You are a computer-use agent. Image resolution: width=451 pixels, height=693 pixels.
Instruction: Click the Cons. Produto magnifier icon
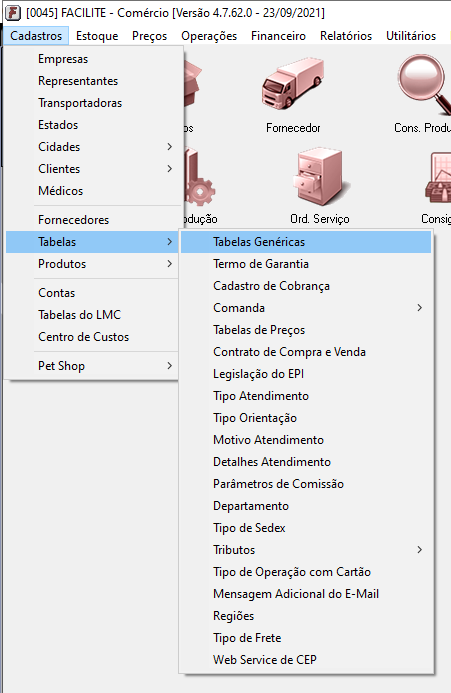point(425,84)
